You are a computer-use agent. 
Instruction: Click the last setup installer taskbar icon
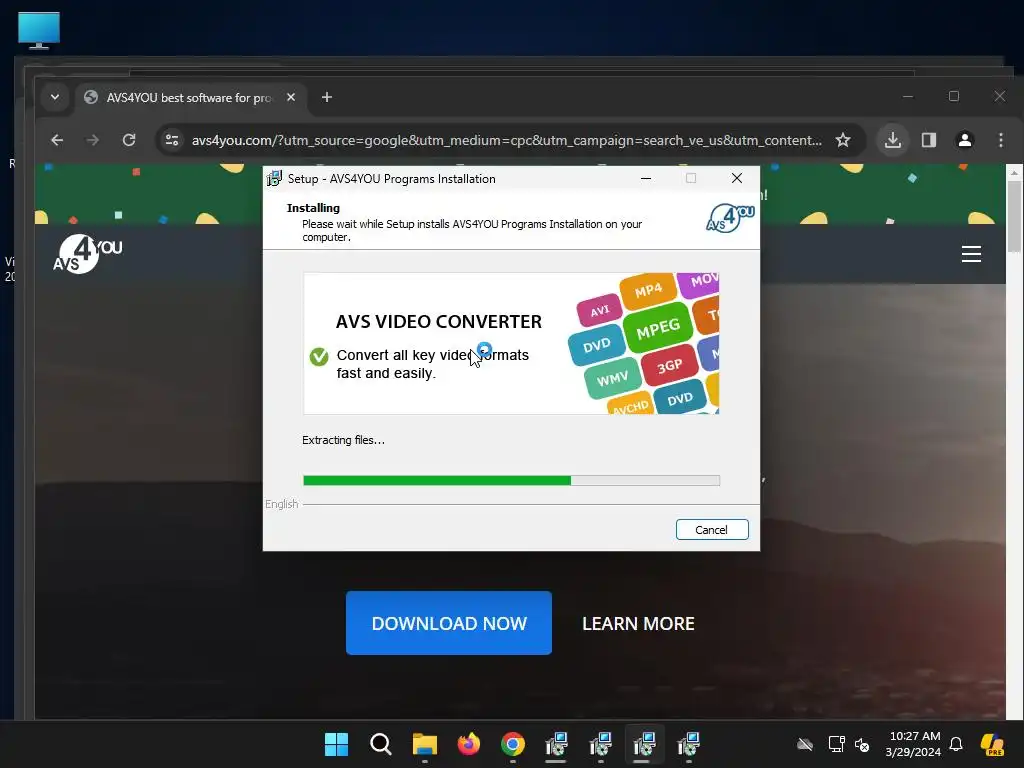coord(688,744)
